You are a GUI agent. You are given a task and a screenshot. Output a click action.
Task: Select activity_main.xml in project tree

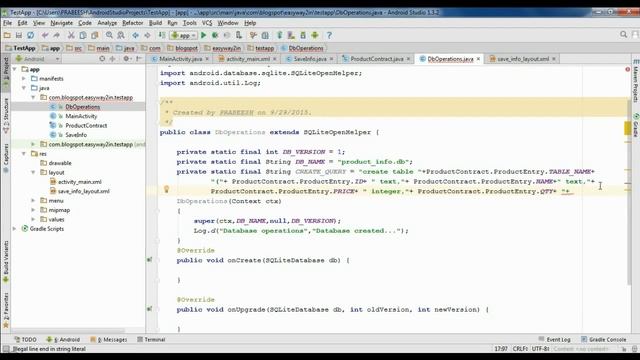point(80,182)
